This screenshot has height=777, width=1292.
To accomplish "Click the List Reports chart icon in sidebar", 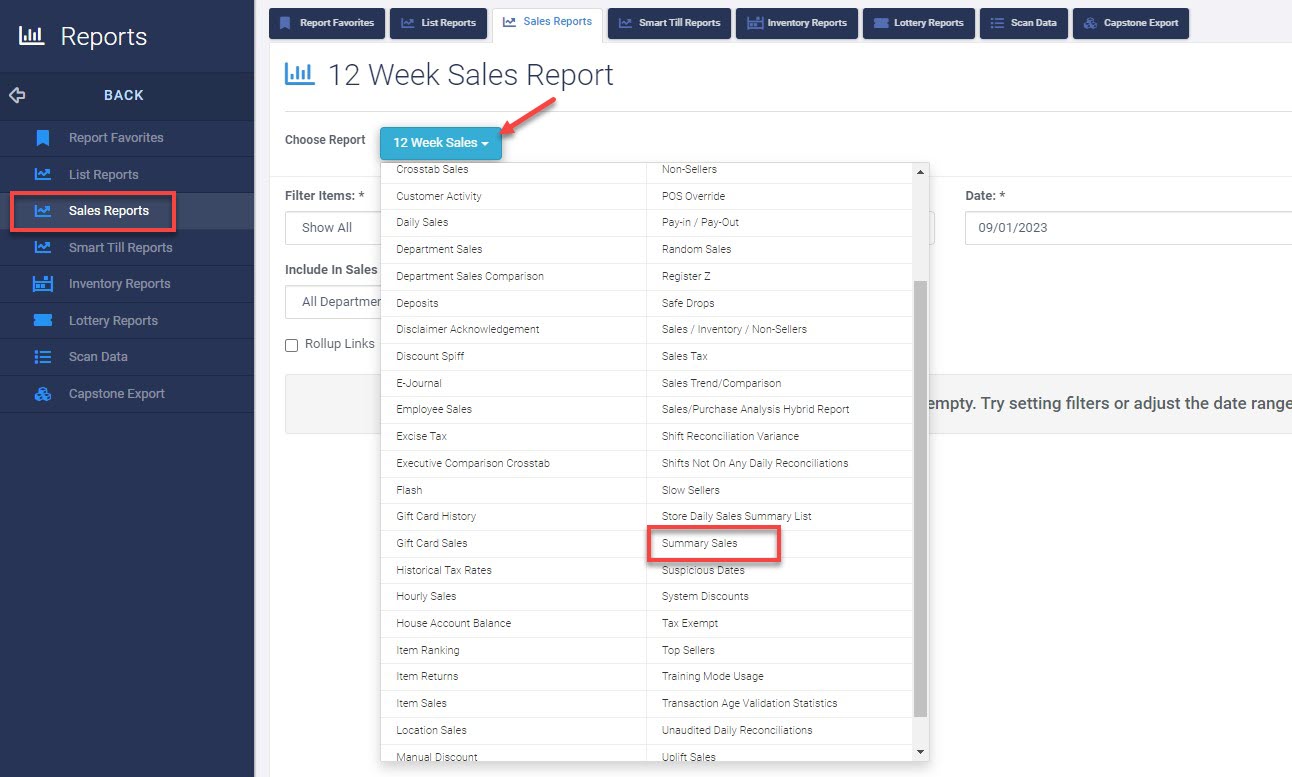I will coord(42,174).
